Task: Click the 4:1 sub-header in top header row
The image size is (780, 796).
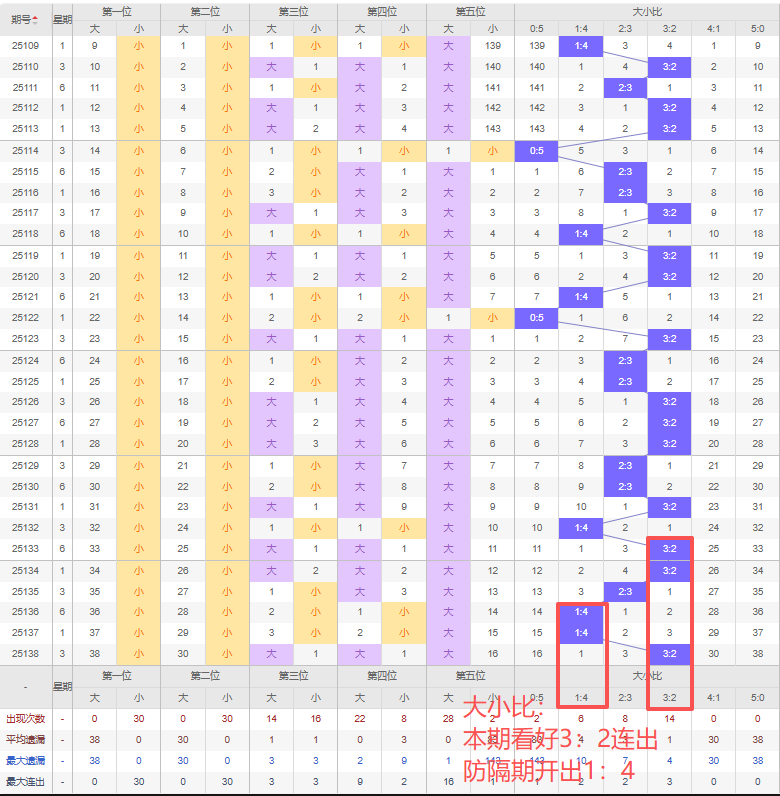Action: click(x=713, y=29)
